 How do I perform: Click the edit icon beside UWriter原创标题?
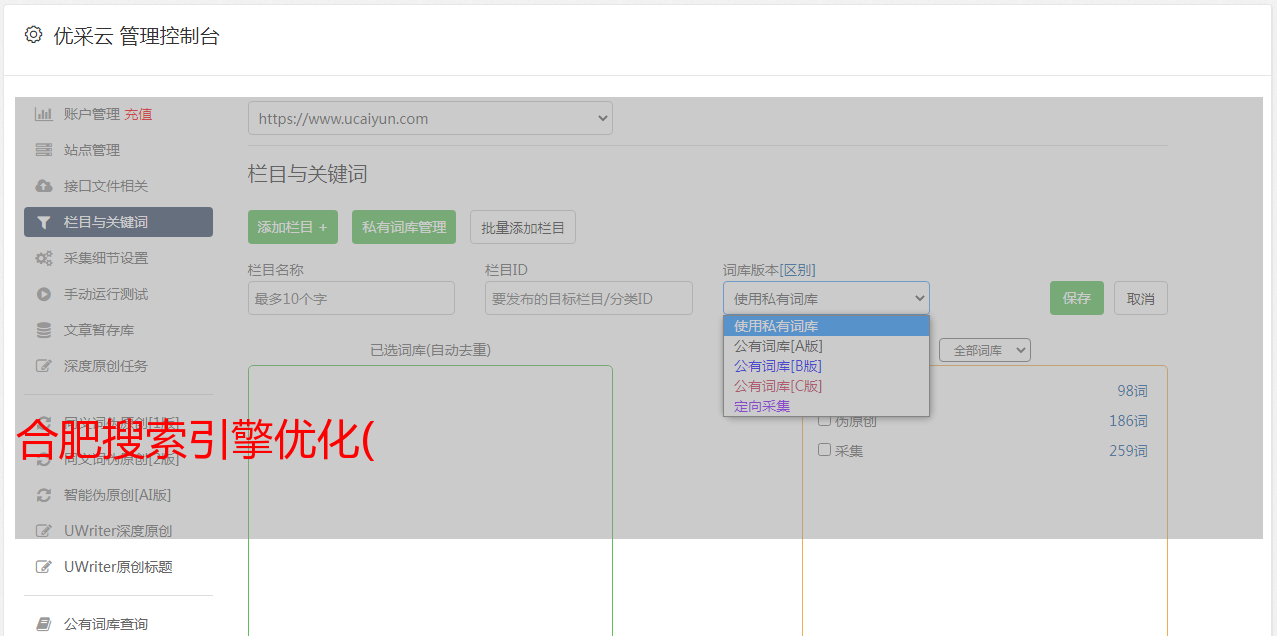[44, 567]
